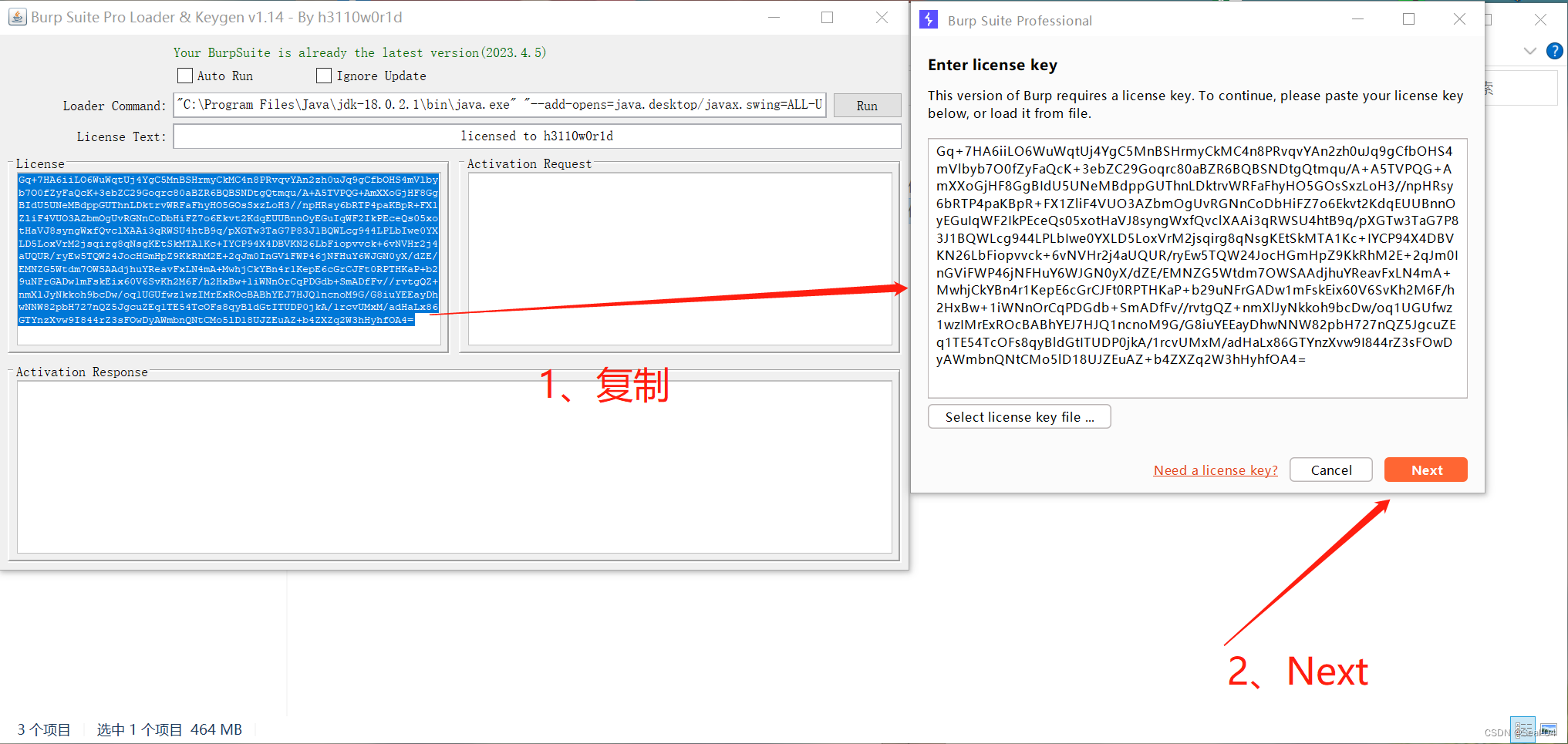Click the Run button in the Keygen
The width and height of the screenshot is (1568, 744).
coord(867,106)
